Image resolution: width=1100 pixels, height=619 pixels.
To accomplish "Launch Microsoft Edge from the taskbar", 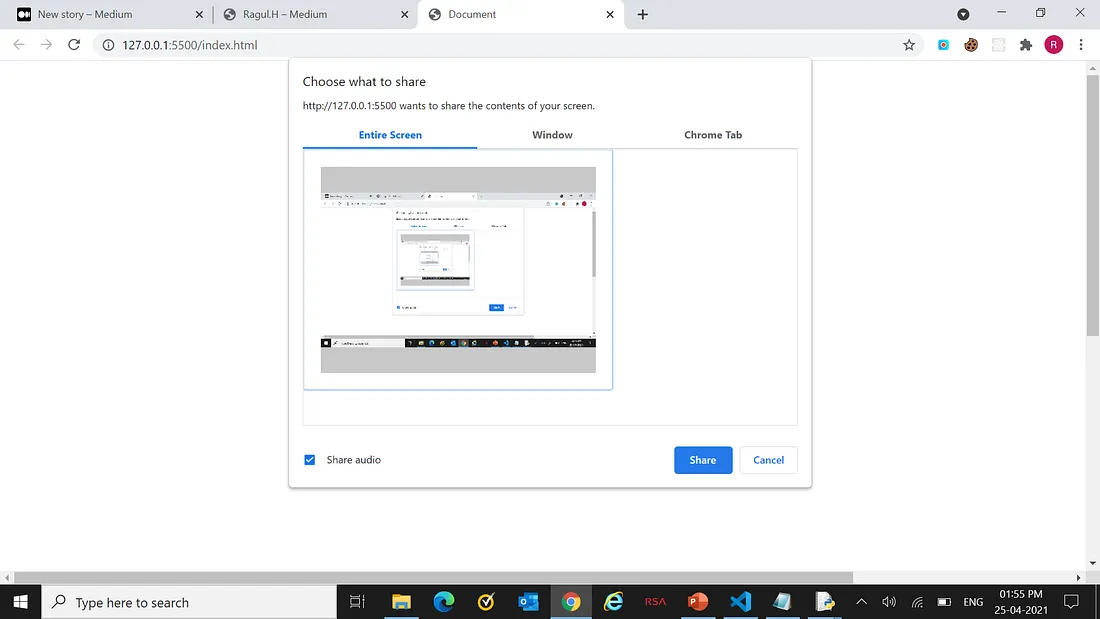I will pos(444,602).
